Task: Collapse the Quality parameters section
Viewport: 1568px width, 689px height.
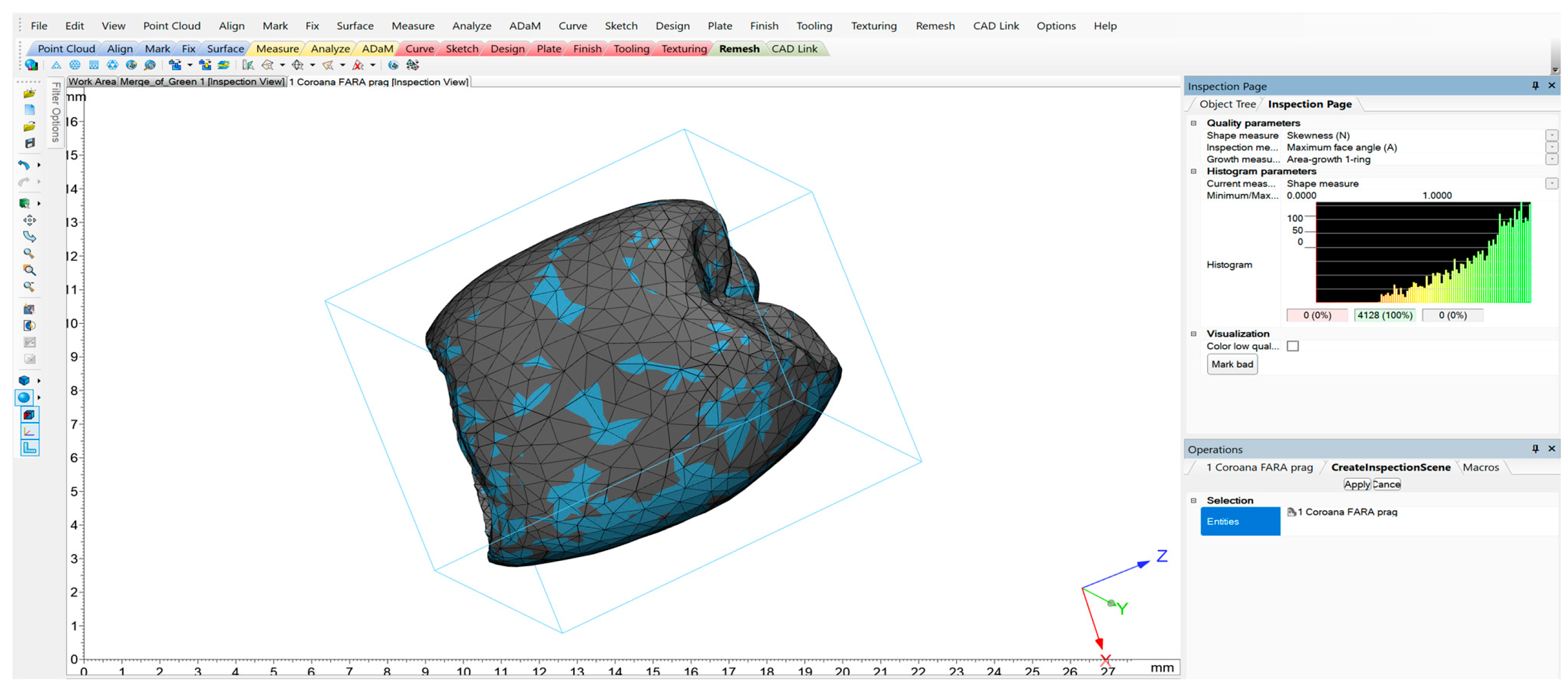Action: click(x=1194, y=123)
